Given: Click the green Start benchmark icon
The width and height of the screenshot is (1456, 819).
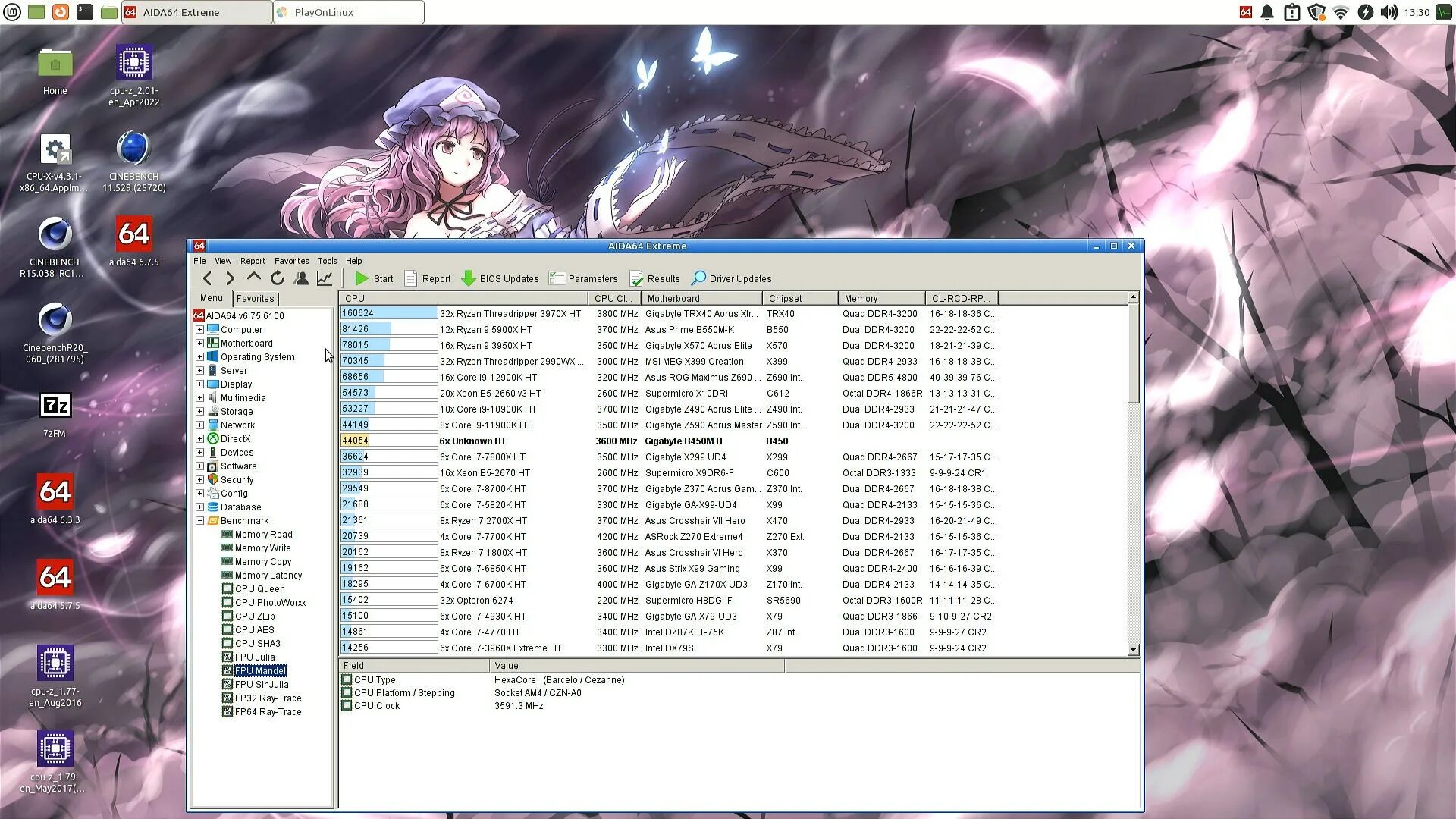Looking at the screenshot, I should coord(362,278).
